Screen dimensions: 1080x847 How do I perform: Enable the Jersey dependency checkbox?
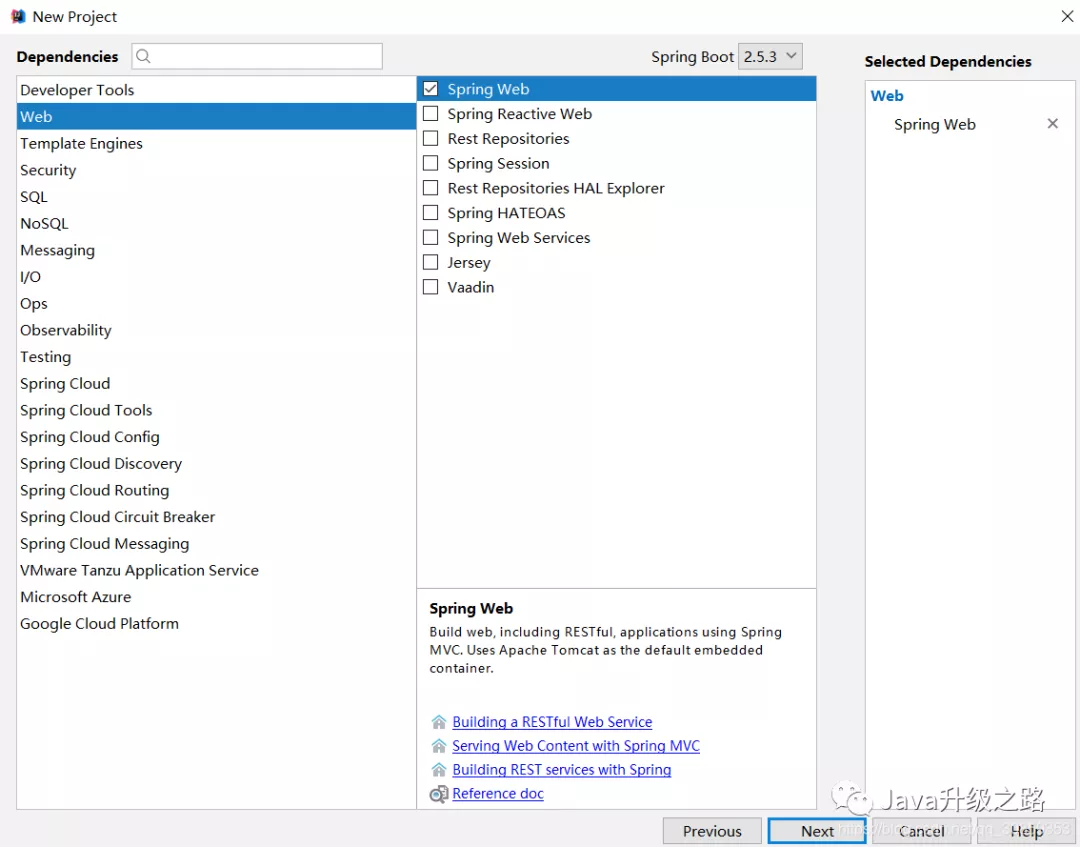(x=430, y=262)
